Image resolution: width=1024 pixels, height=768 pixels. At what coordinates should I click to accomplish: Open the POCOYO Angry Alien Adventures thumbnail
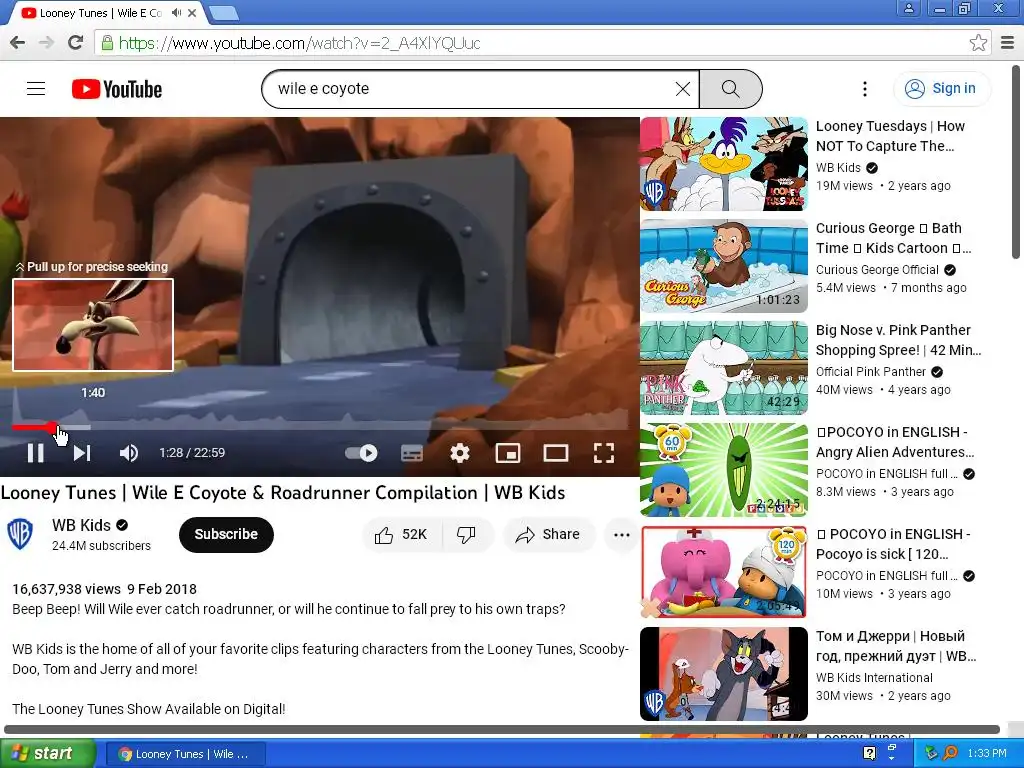click(x=724, y=470)
